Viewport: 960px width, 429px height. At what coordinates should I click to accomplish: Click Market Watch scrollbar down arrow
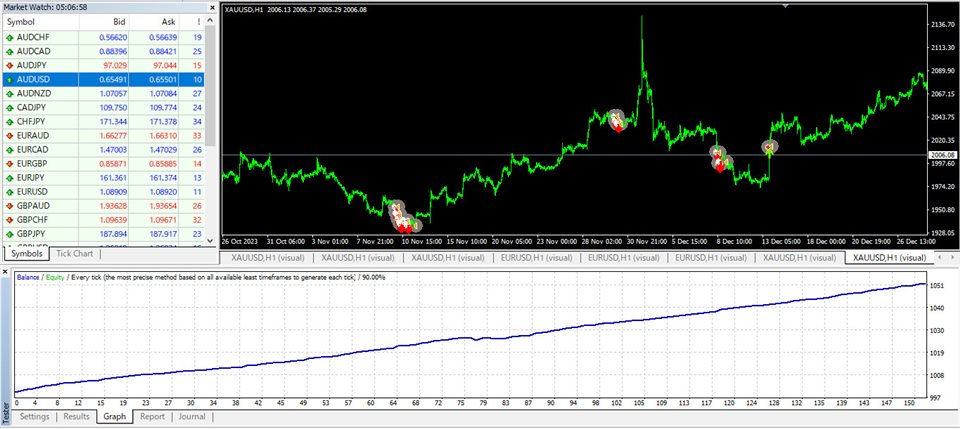(211, 241)
